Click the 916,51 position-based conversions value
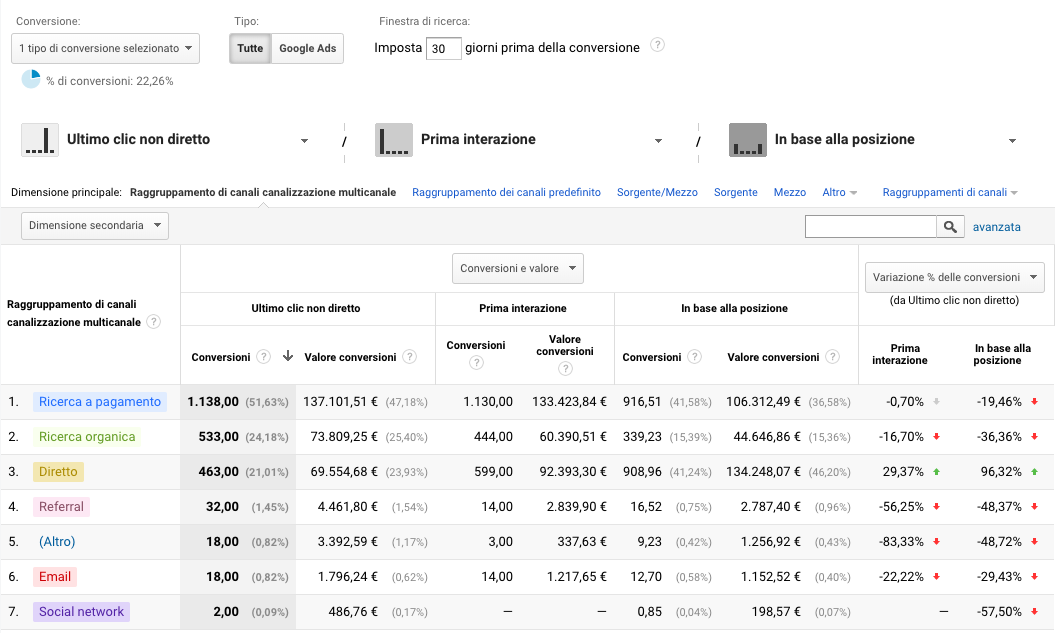This screenshot has width=1055, height=633. tap(642, 402)
